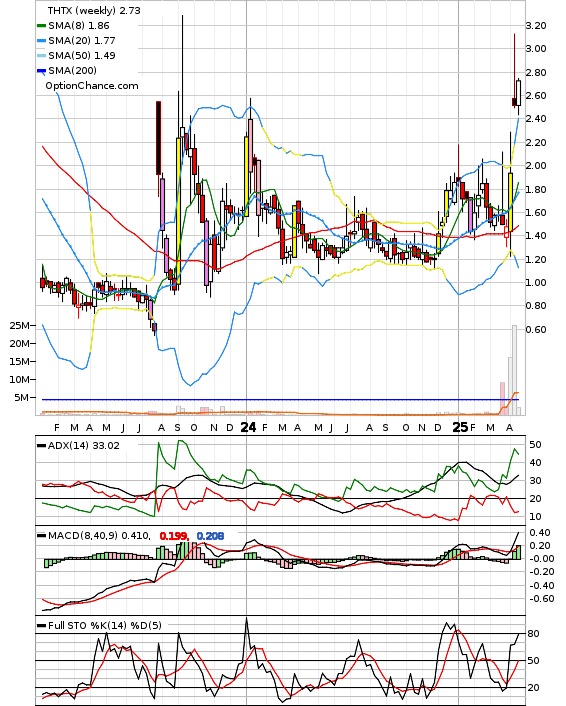Viewport: 566px width, 706px height.
Task: Select the bold 24 year marker
Action: (248, 427)
